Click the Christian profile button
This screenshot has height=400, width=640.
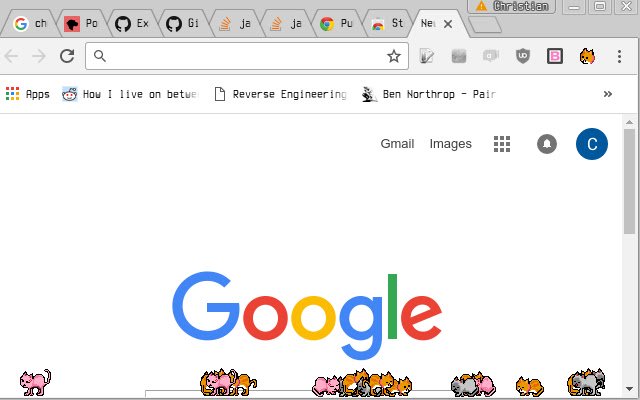tap(512, 6)
